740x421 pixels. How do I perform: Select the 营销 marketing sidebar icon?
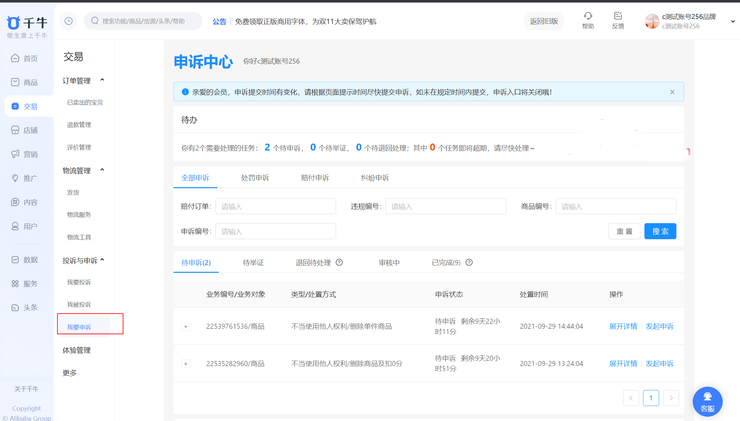coord(15,154)
